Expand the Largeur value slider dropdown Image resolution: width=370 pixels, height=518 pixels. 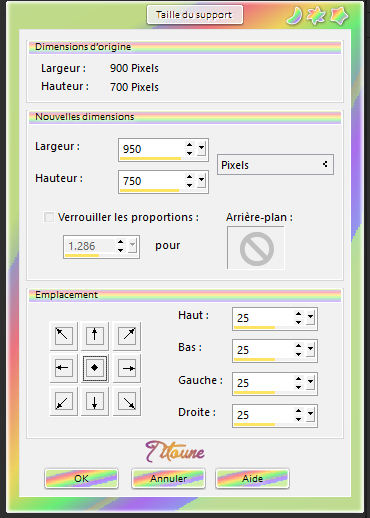(201, 148)
